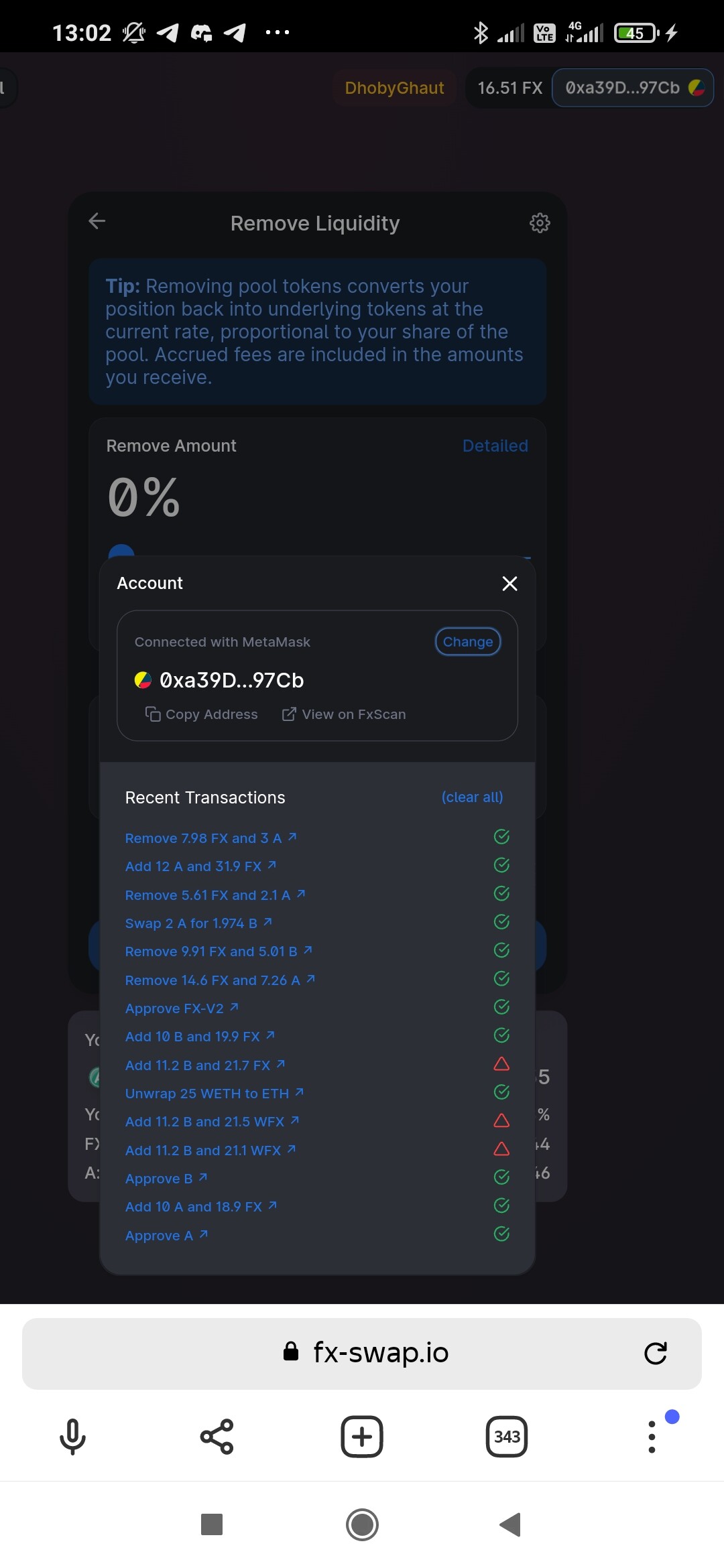Open the Approve FX-V2 transaction link

coord(182,1008)
